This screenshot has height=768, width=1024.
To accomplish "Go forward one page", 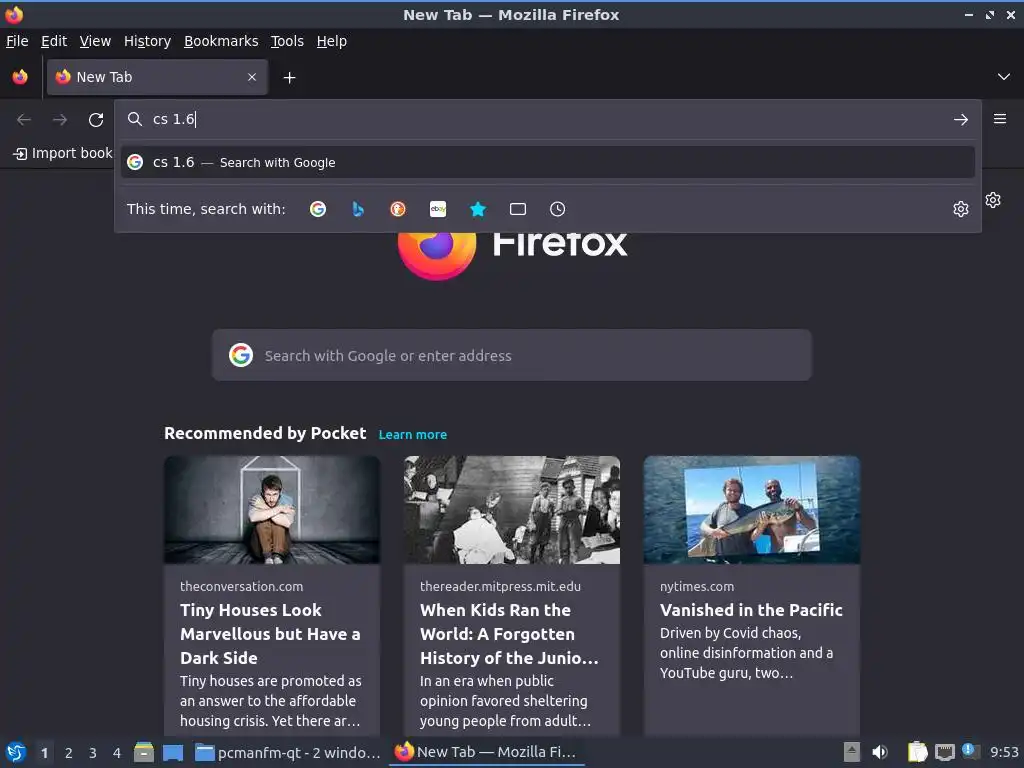I will 60,120.
